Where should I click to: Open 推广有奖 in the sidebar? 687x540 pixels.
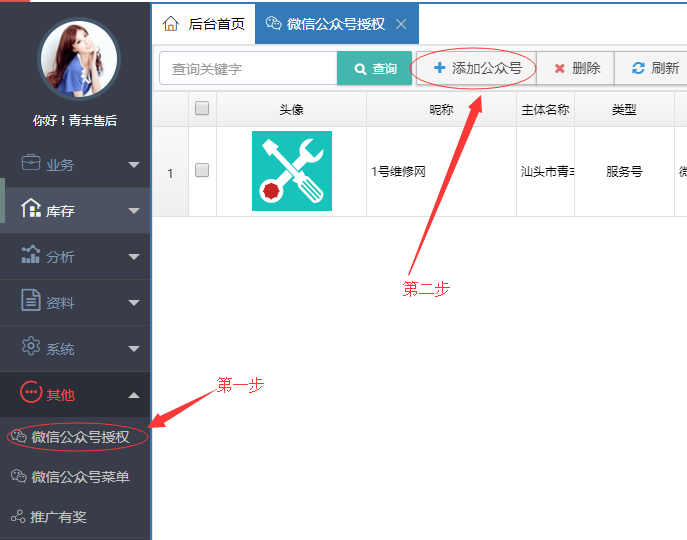tap(75, 517)
